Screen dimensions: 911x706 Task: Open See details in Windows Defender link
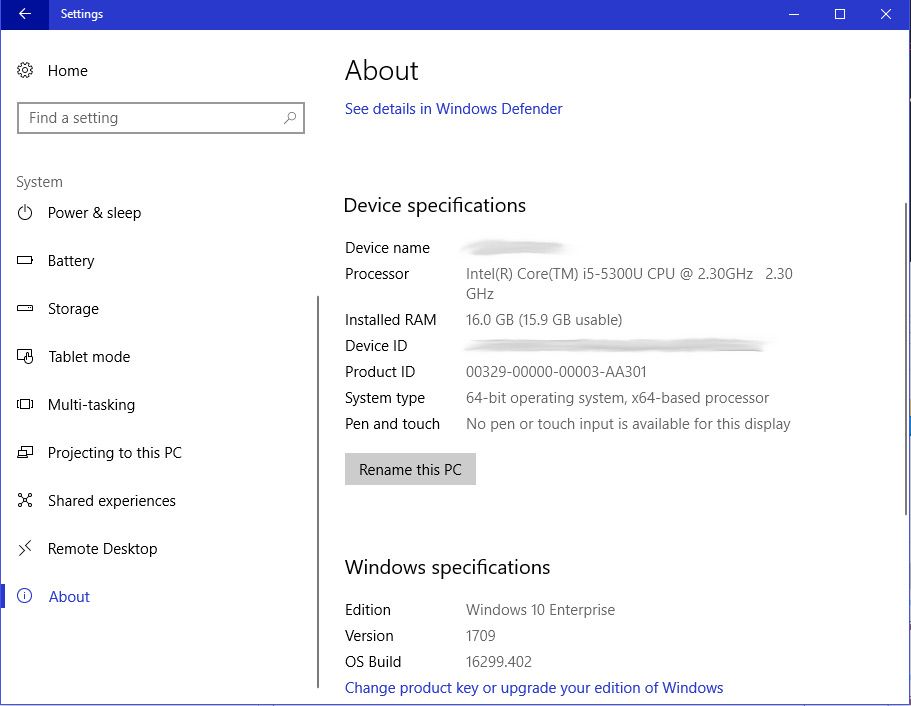point(453,109)
